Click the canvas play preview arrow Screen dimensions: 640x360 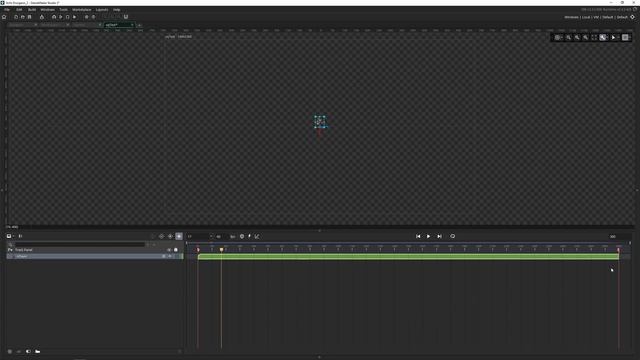point(613,37)
